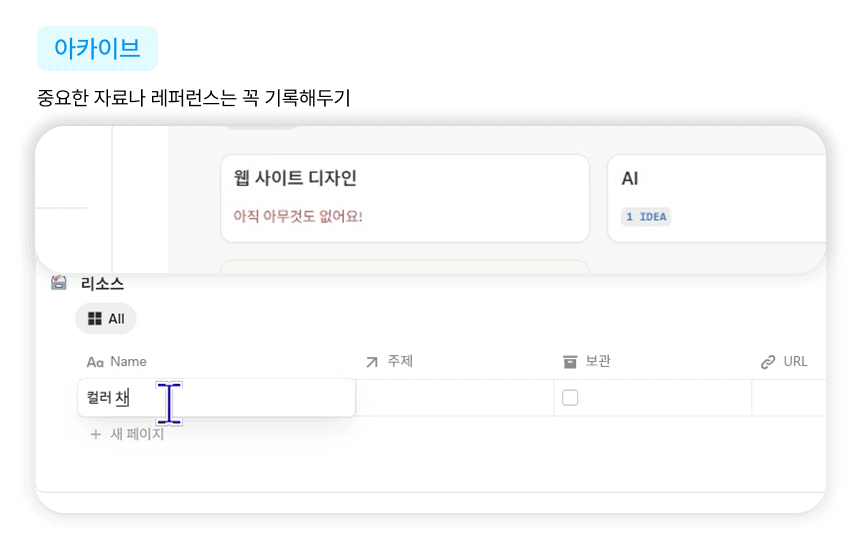The image size is (860, 545).
Task: Switch to the All view tab
Action: tap(106, 319)
